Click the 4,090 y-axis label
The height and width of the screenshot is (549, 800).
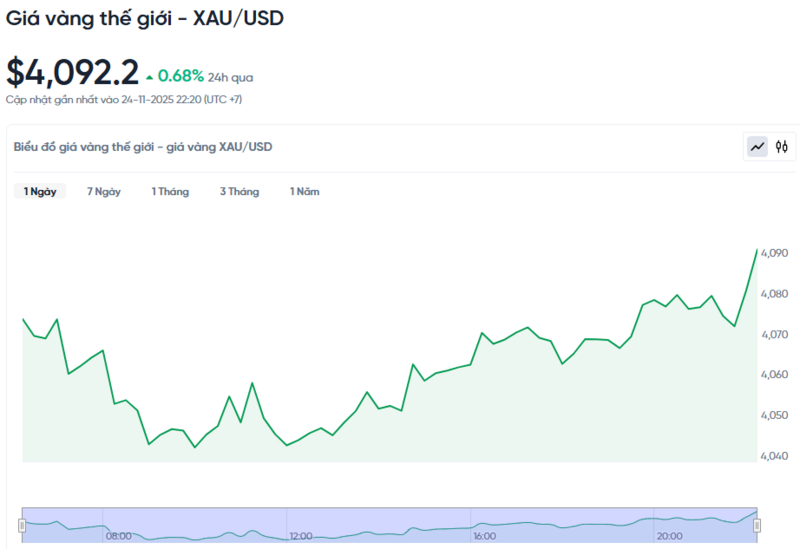(x=774, y=253)
